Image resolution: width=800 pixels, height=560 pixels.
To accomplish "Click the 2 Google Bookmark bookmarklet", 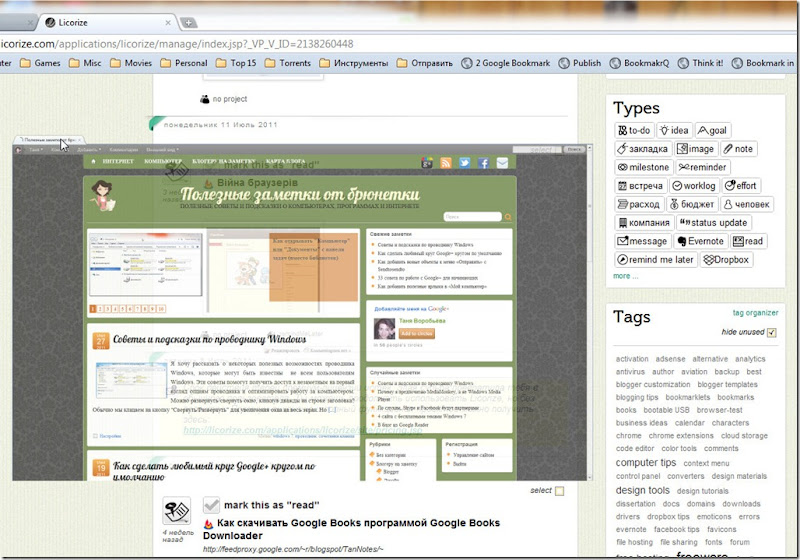I will pyautogui.click(x=506, y=63).
